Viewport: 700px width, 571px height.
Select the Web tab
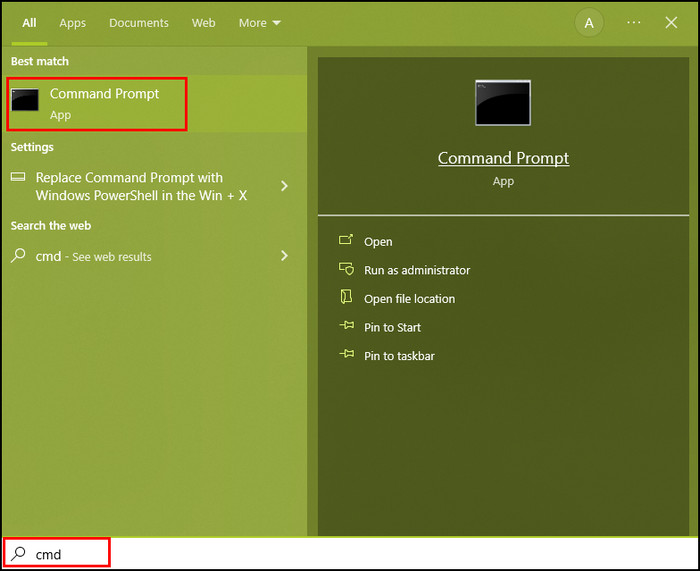(204, 23)
